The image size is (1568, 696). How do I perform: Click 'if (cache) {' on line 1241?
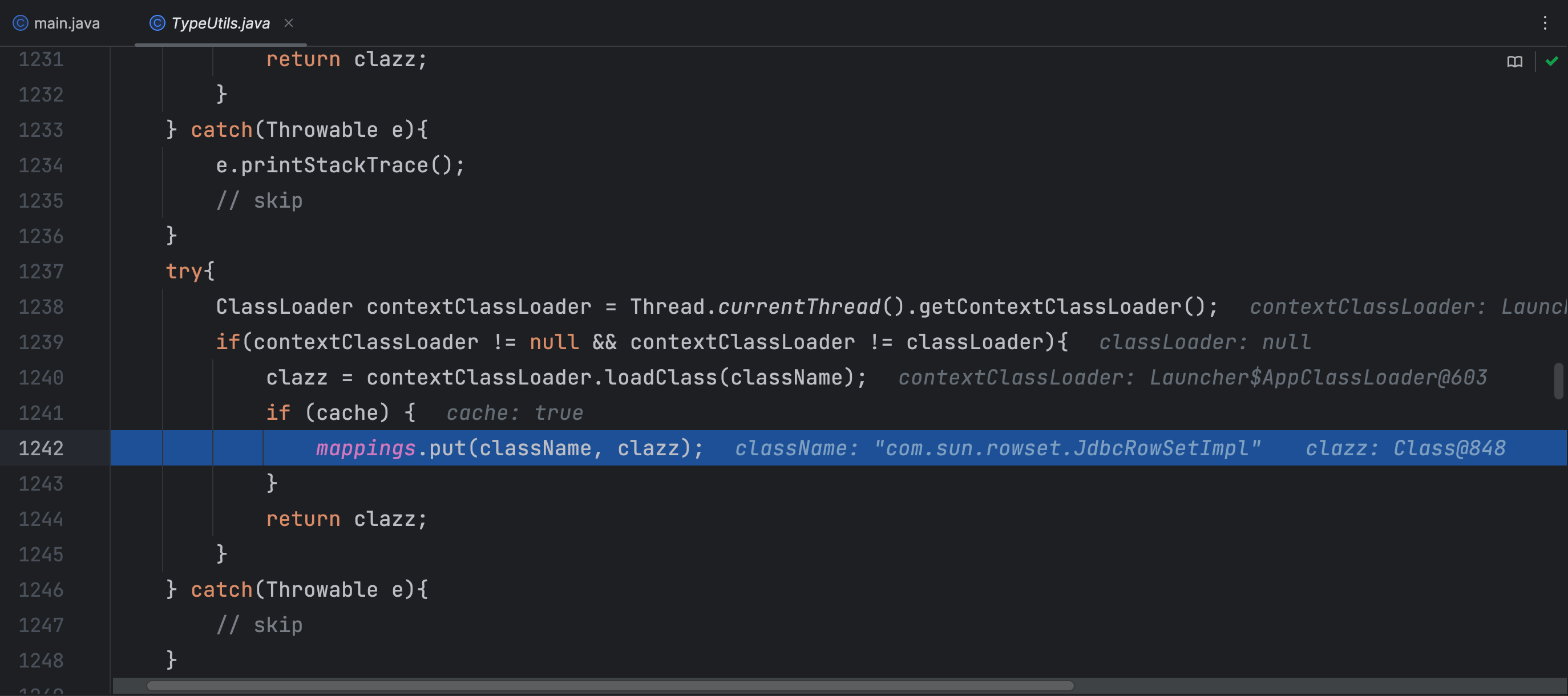(x=341, y=413)
